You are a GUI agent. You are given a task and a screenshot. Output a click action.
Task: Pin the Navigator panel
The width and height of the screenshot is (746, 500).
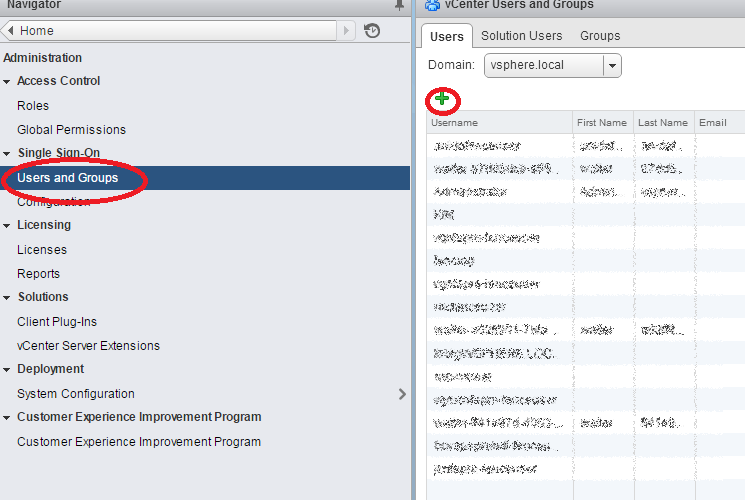point(400,5)
